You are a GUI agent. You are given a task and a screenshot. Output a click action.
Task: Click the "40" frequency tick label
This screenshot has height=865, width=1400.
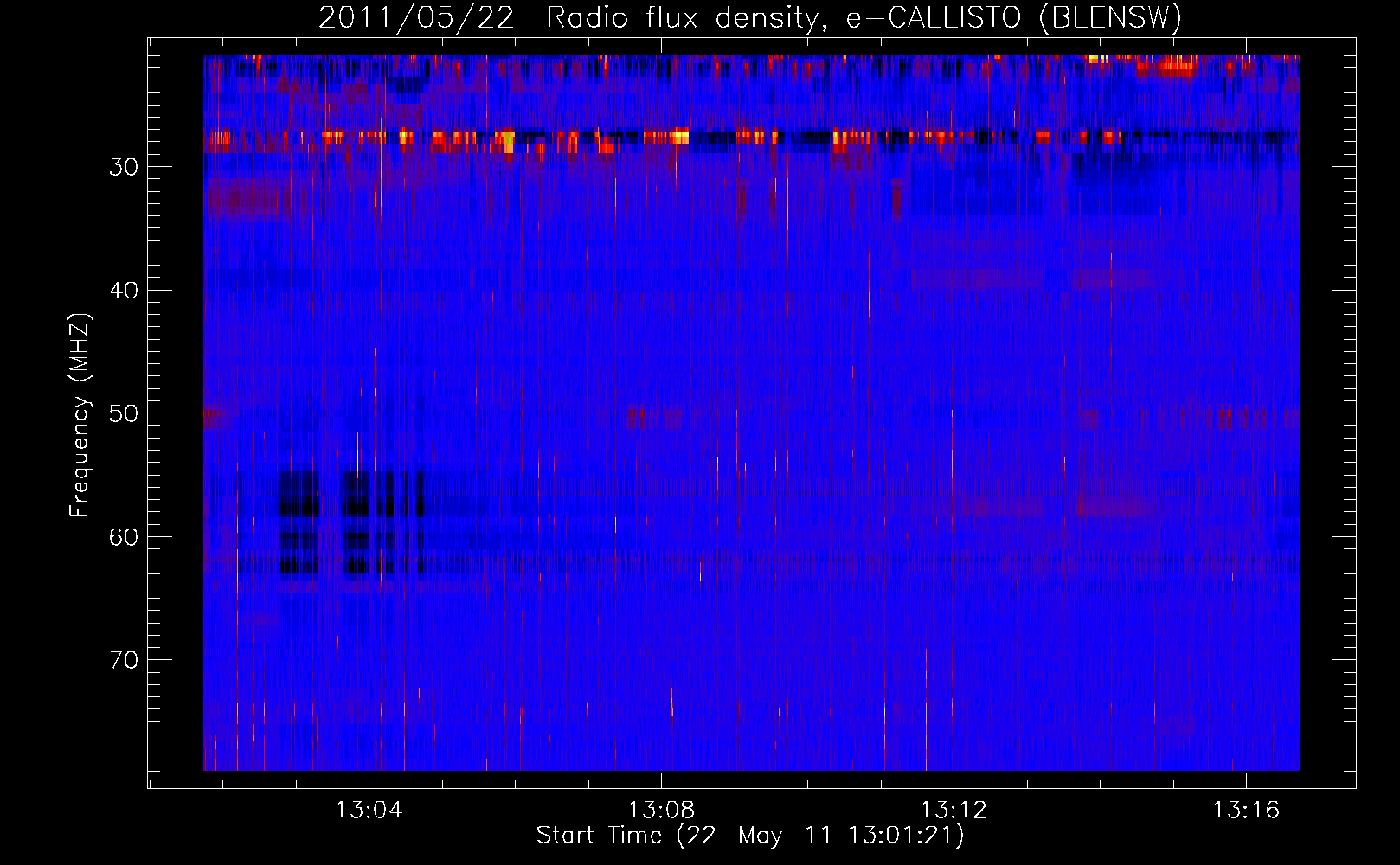124,291
